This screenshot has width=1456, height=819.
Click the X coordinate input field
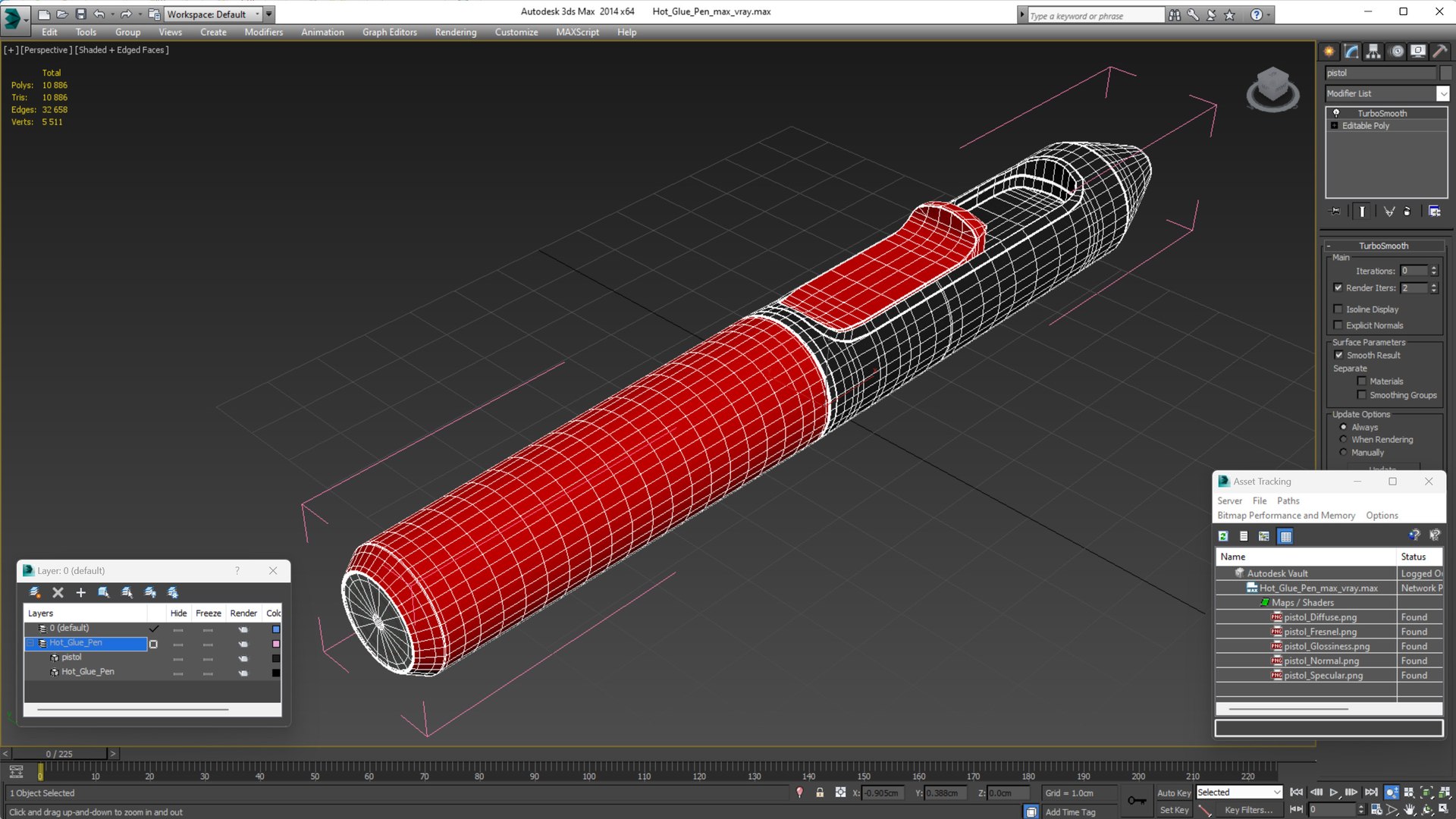point(884,793)
